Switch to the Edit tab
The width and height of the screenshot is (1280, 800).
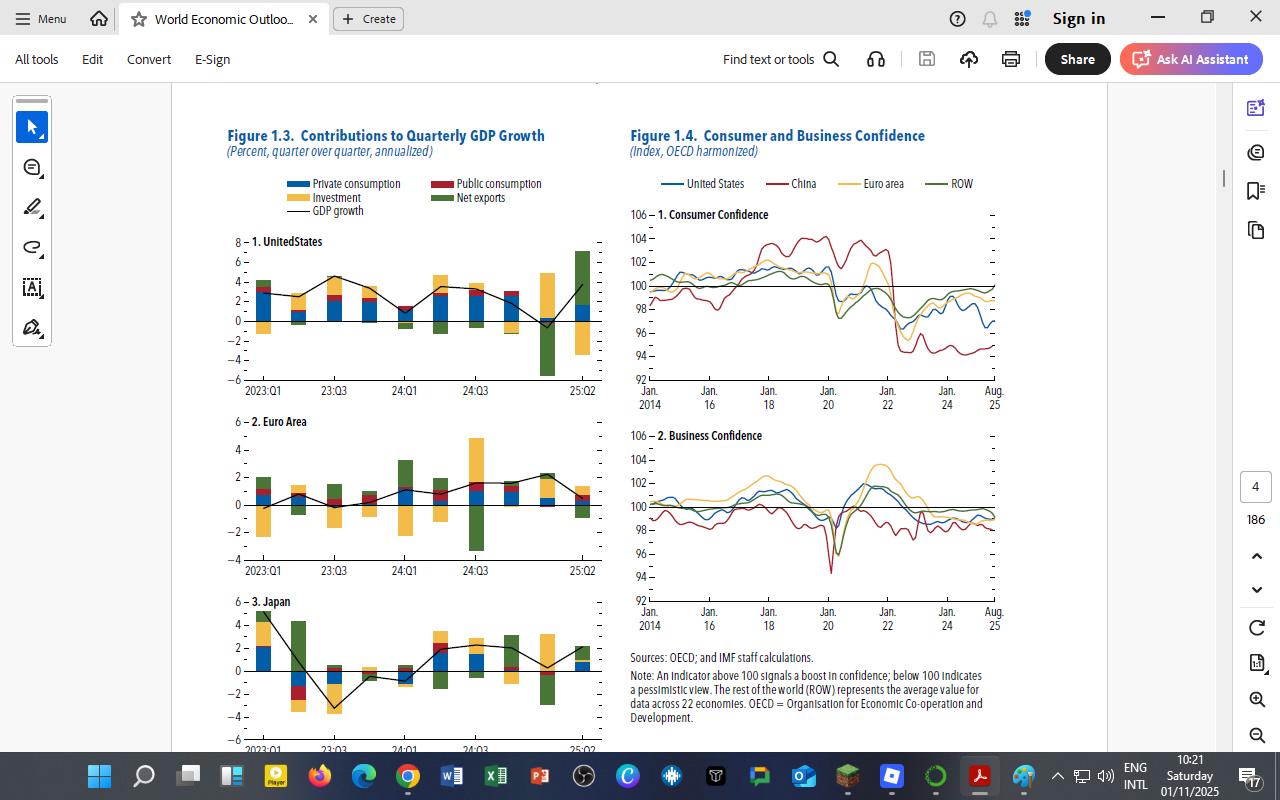point(92,59)
